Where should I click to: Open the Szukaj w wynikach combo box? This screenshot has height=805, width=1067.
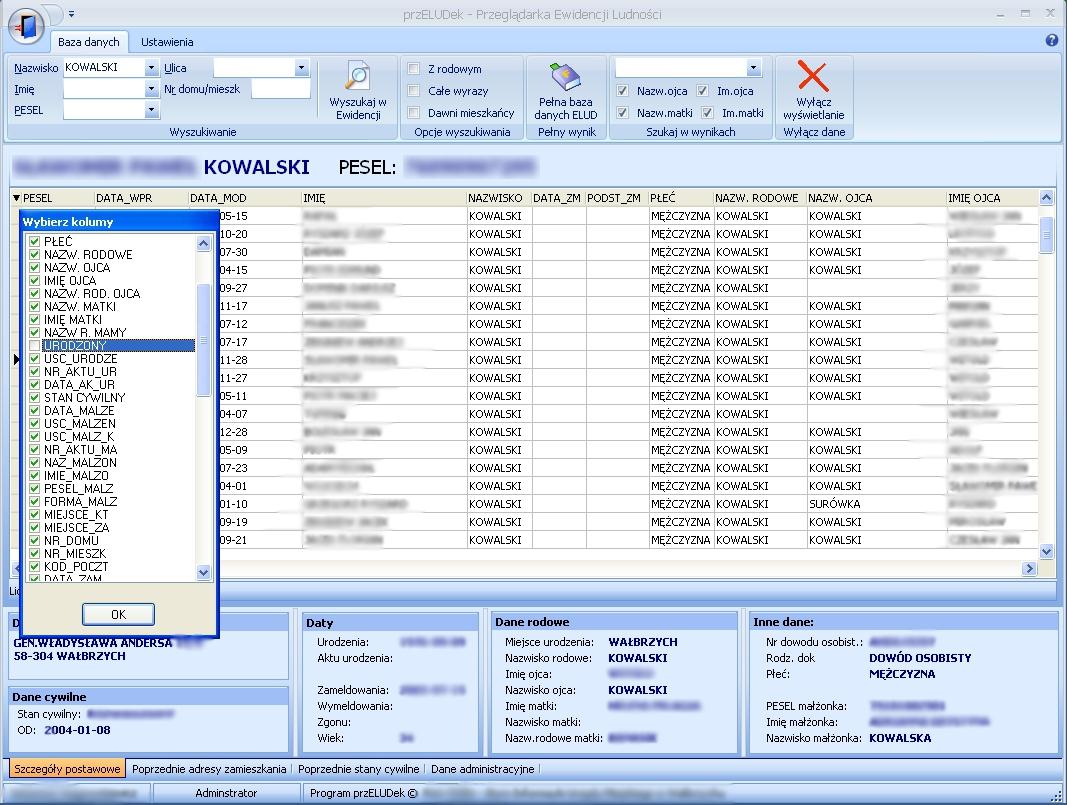click(753, 67)
